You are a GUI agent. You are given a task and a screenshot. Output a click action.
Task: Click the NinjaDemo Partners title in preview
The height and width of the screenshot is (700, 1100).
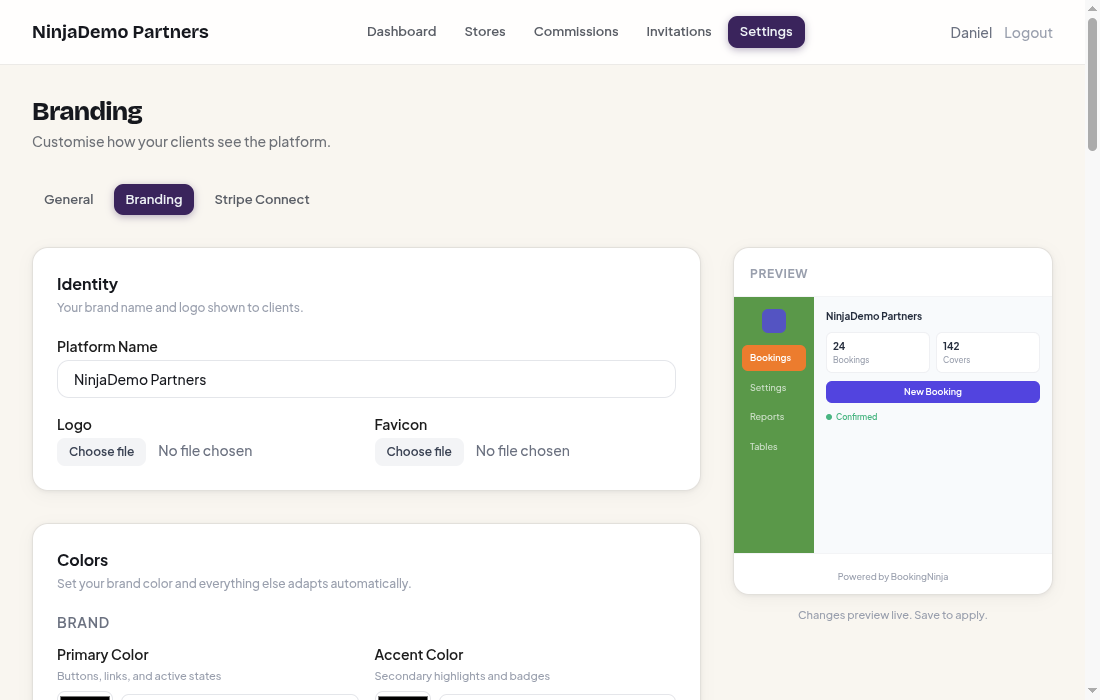click(x=873, y=316)
